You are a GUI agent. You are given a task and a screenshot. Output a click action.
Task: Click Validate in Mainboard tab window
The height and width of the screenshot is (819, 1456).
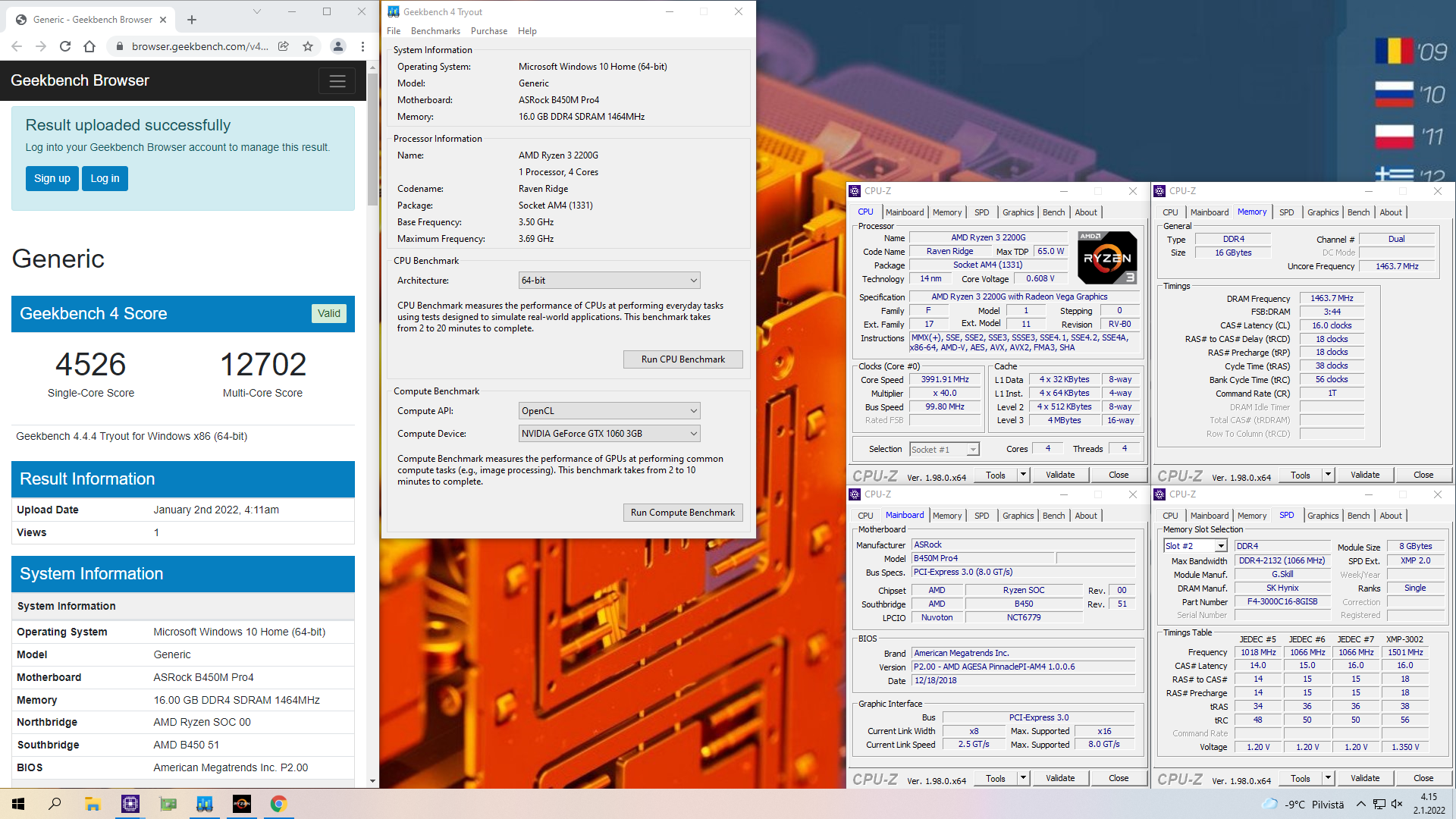(x=1060, y=778)
